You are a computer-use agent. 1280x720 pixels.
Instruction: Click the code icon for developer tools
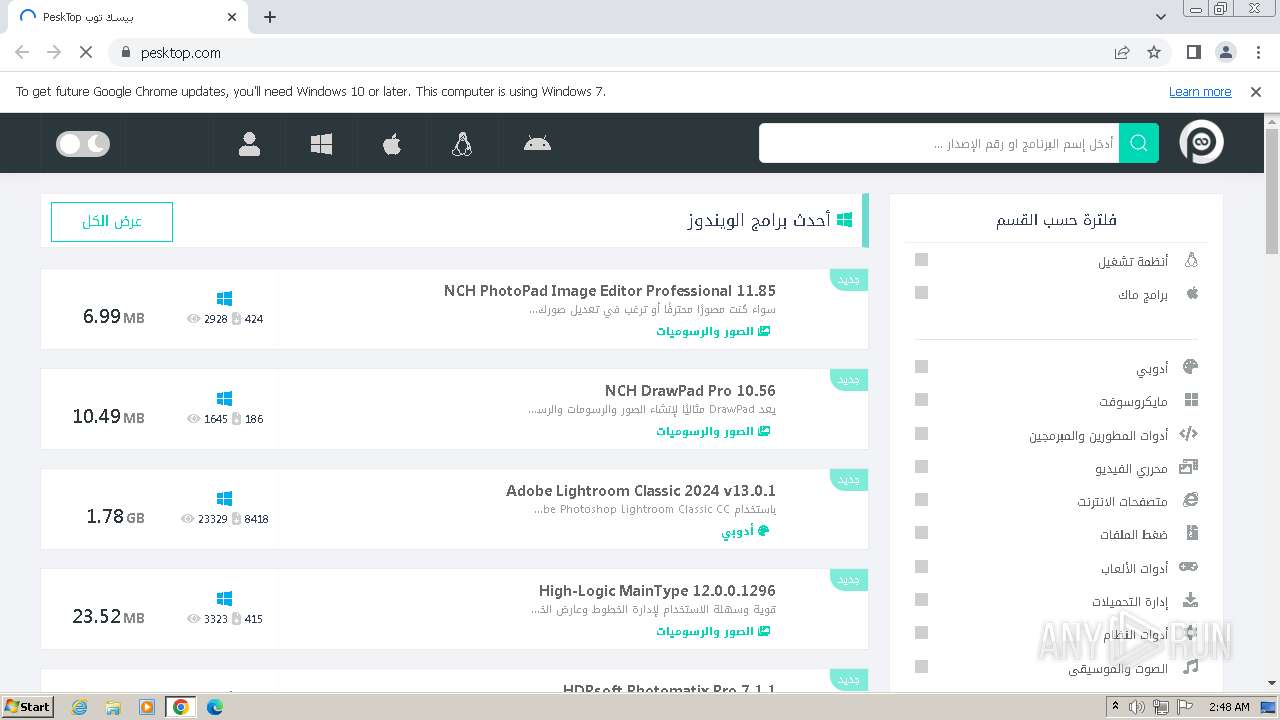[1188, 434]
